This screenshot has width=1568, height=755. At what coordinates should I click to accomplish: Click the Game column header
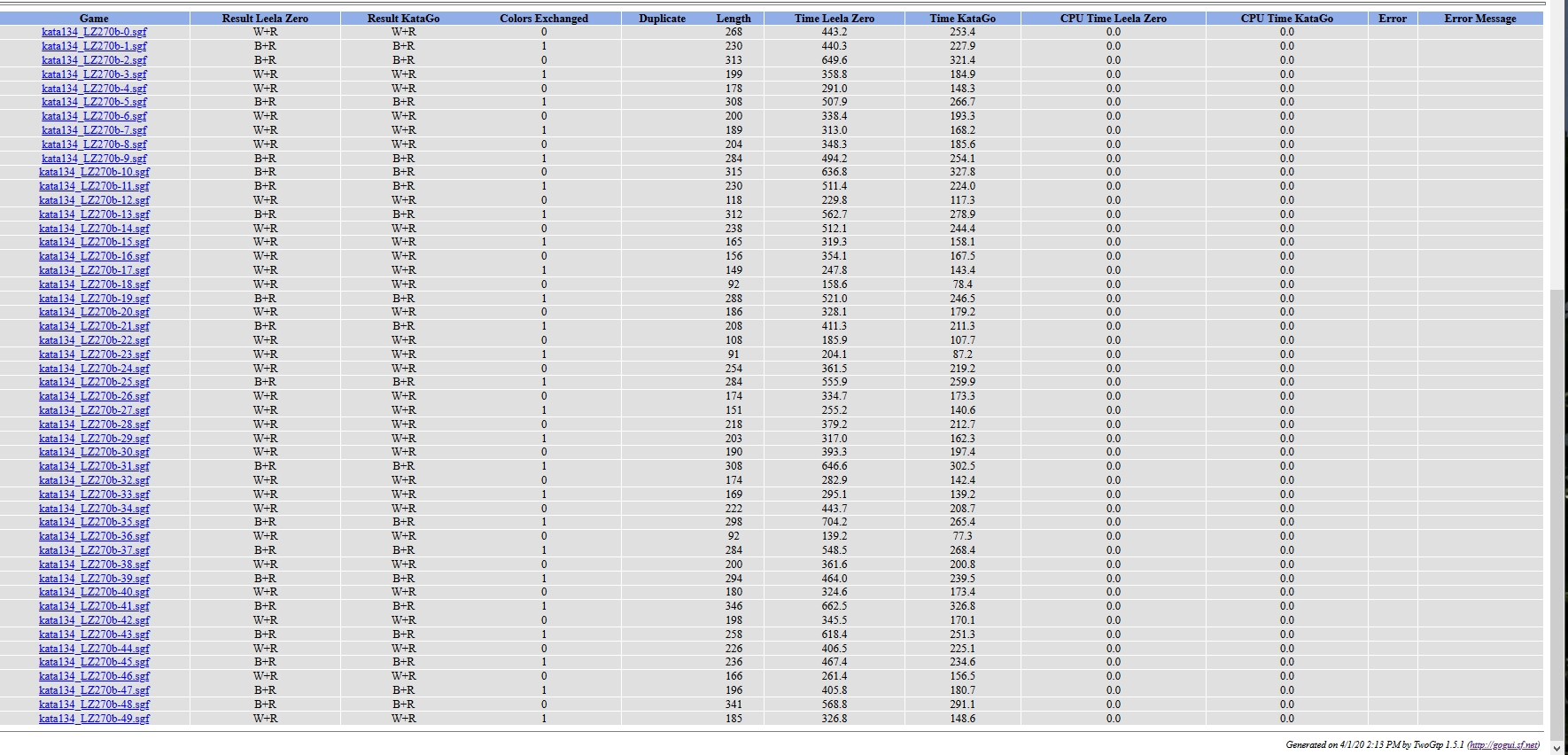point(94,19)
